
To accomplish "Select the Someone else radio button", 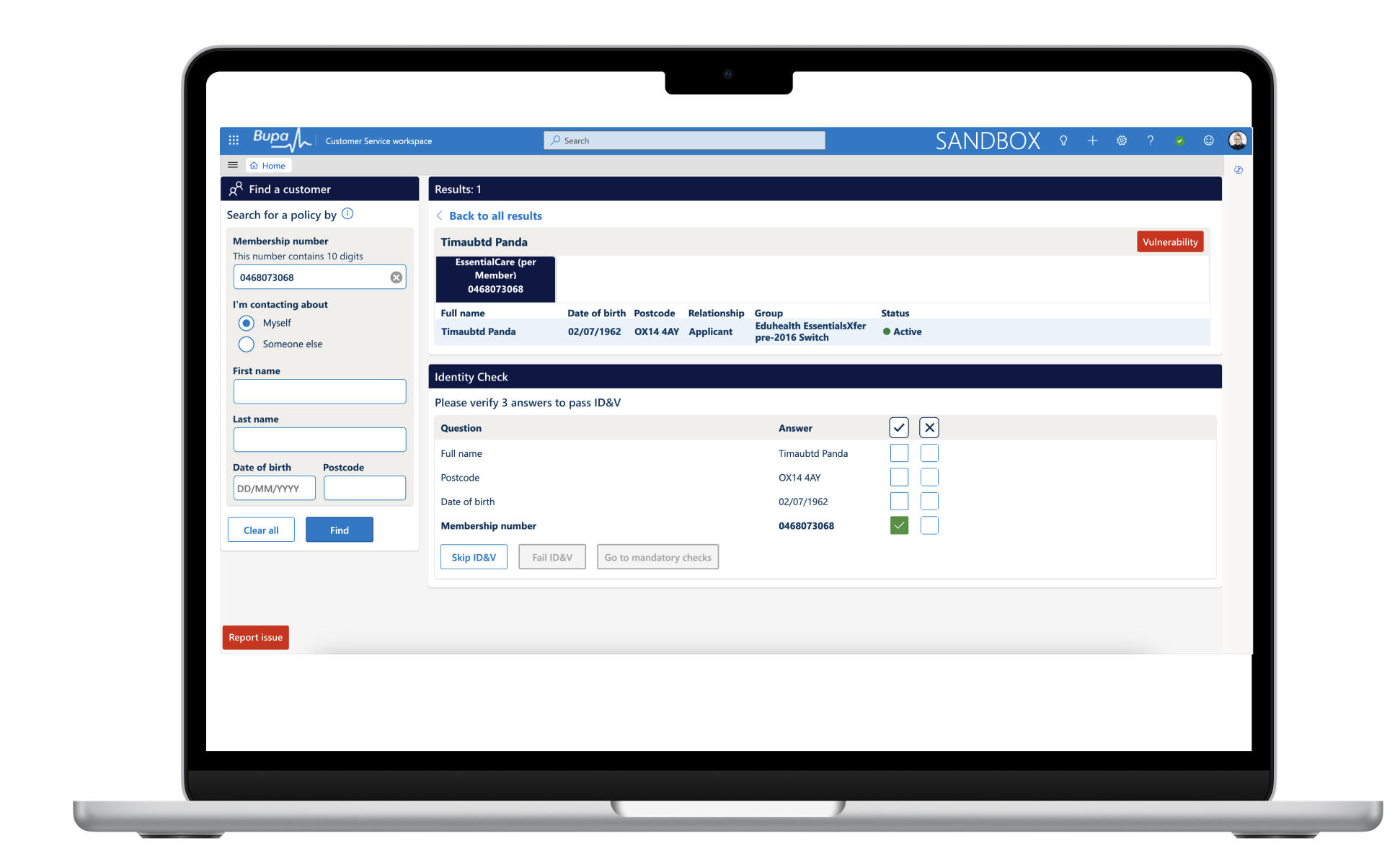I will coord(247,344).
